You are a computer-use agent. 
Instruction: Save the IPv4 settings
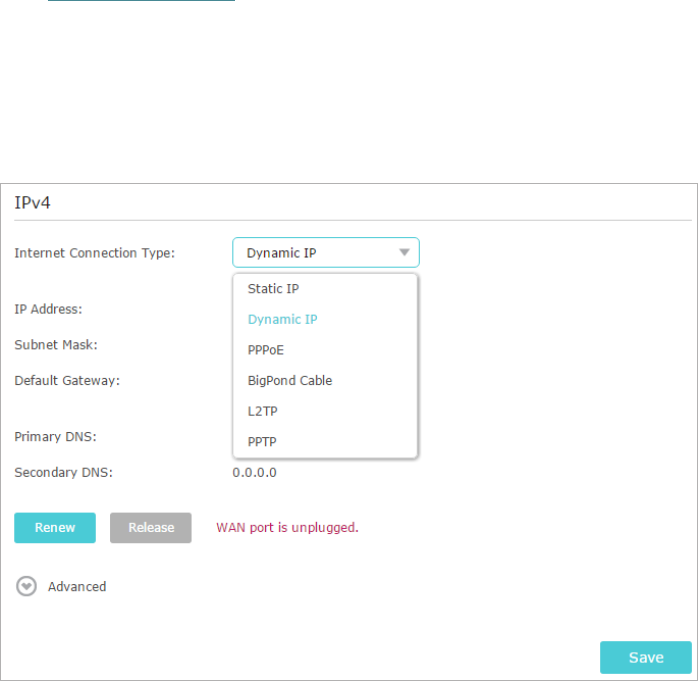tap(645, 657)
